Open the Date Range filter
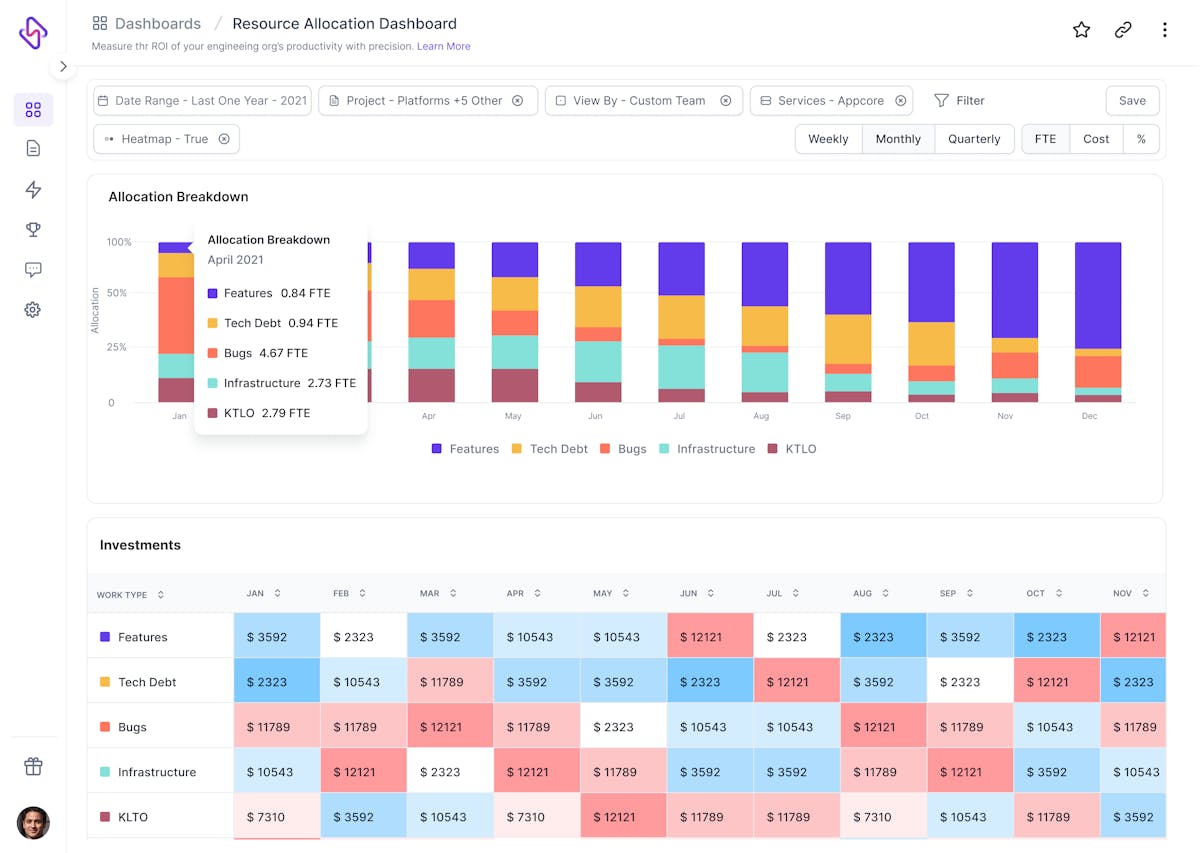This screenshot has height=853, width=1200. [x=201, y=100]
